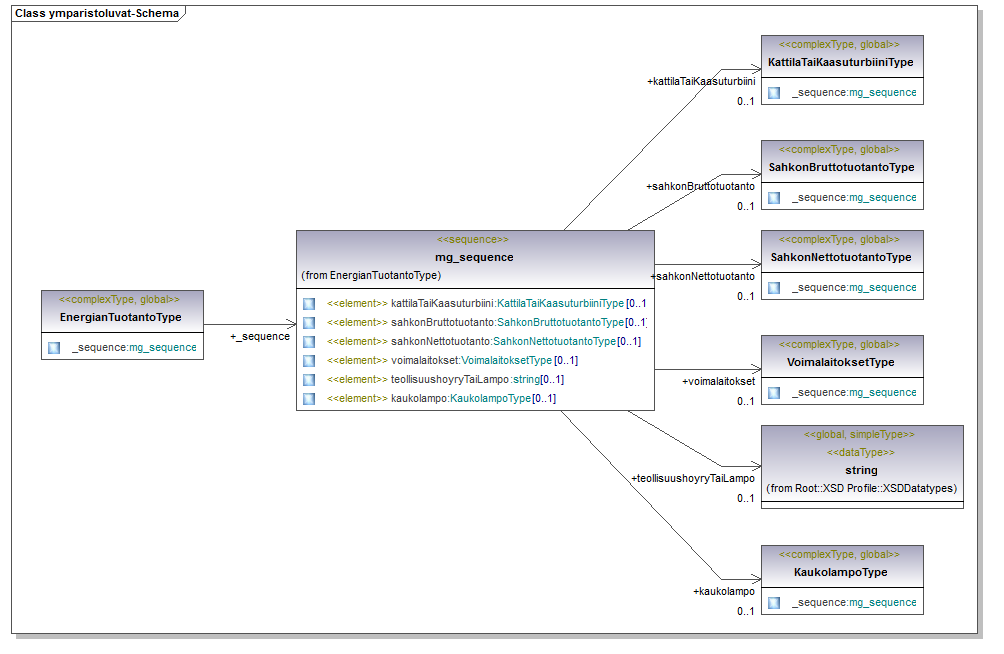Click the mg_sequence link in EnergianTuotantoType

[x=162, y=348]
